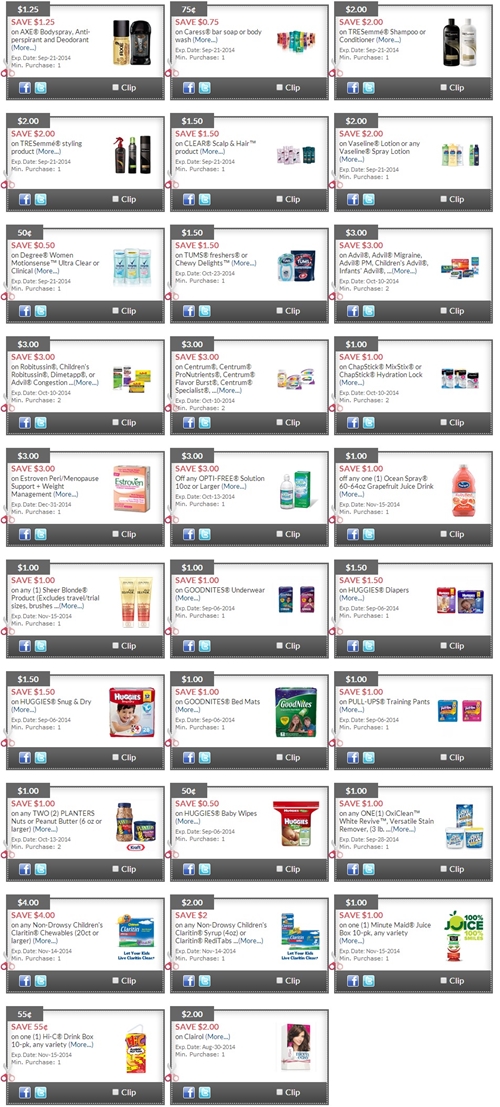This screenshot has width=500, height=1107.
Task: Check the Clip box for TRESemmé Shampoo coupon
Action: click(444, 88)
